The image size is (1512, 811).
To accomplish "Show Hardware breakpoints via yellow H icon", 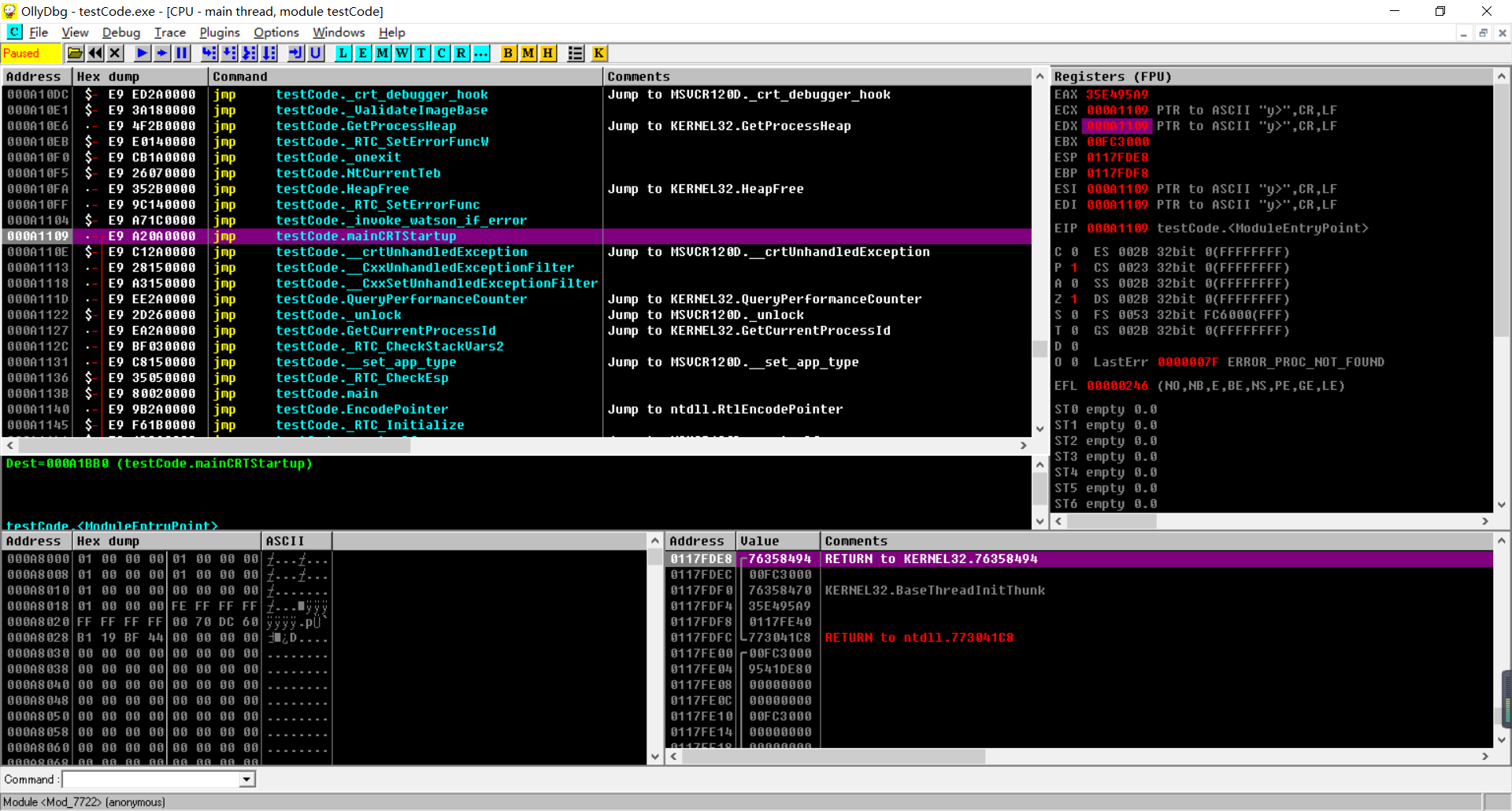I will pos(548,54).
